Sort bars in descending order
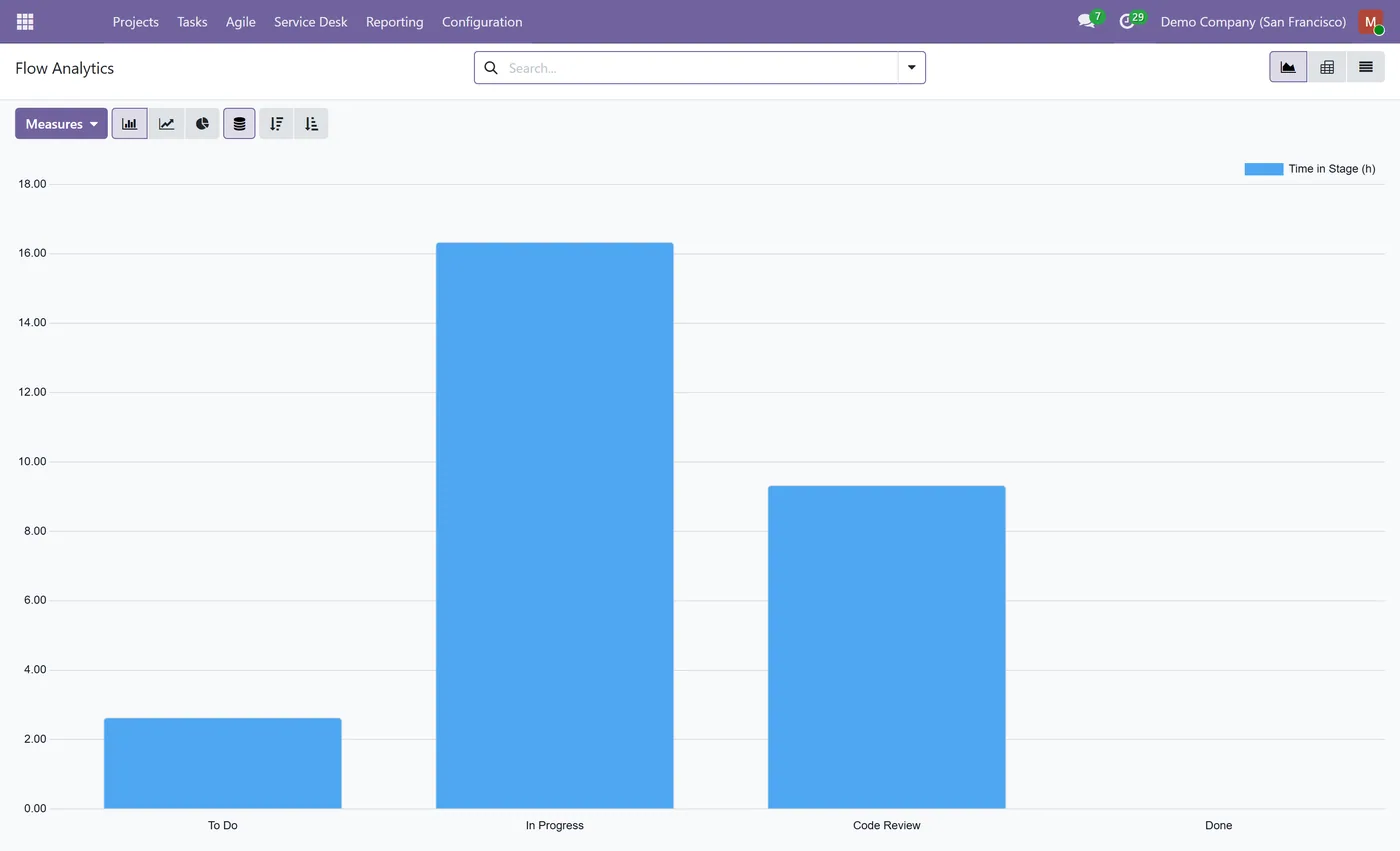The height and width of the screenshot is (851, 1400). click(276, 124)
